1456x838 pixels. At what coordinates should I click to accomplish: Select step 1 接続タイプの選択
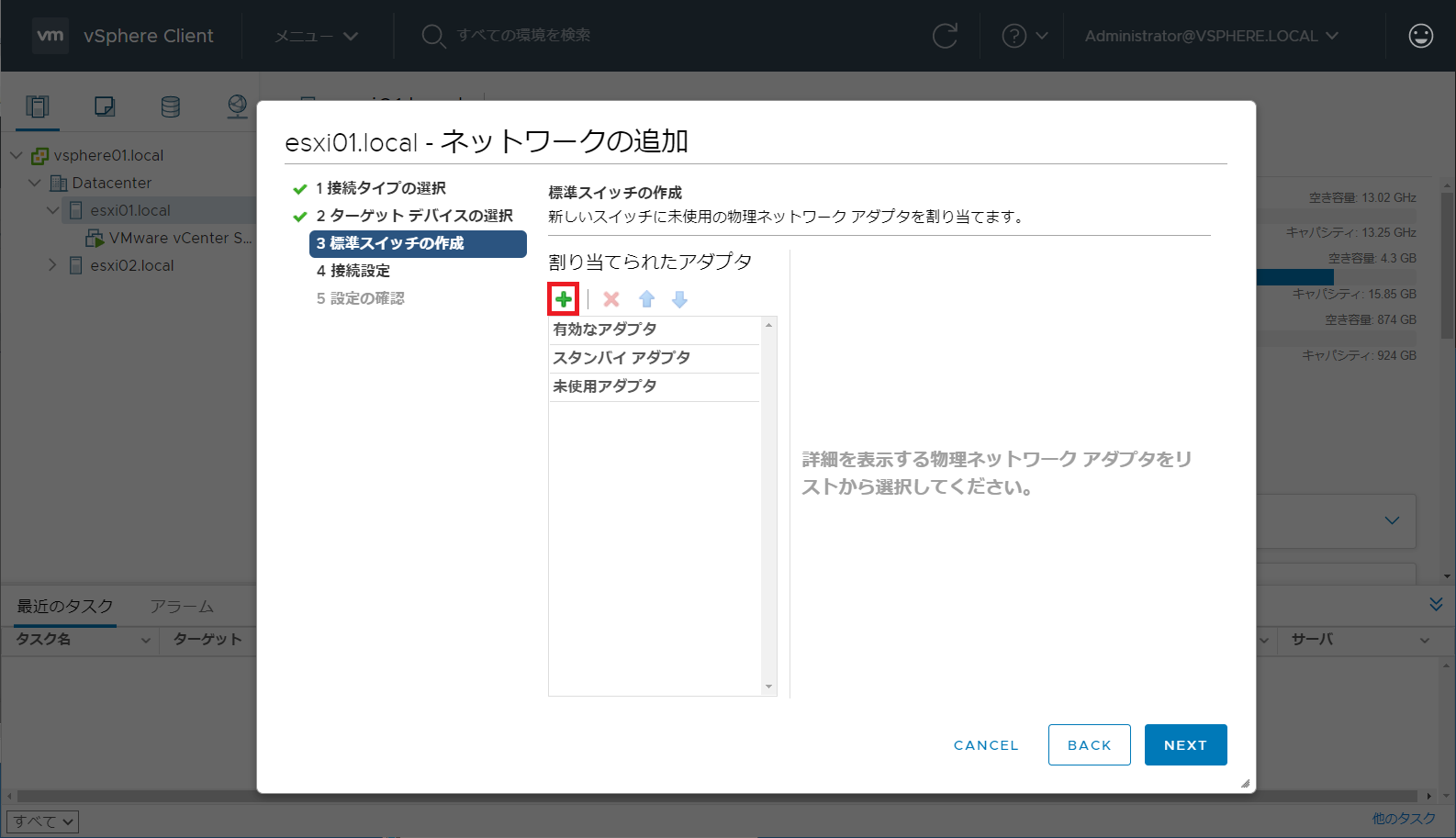click(x=381, y=188)
